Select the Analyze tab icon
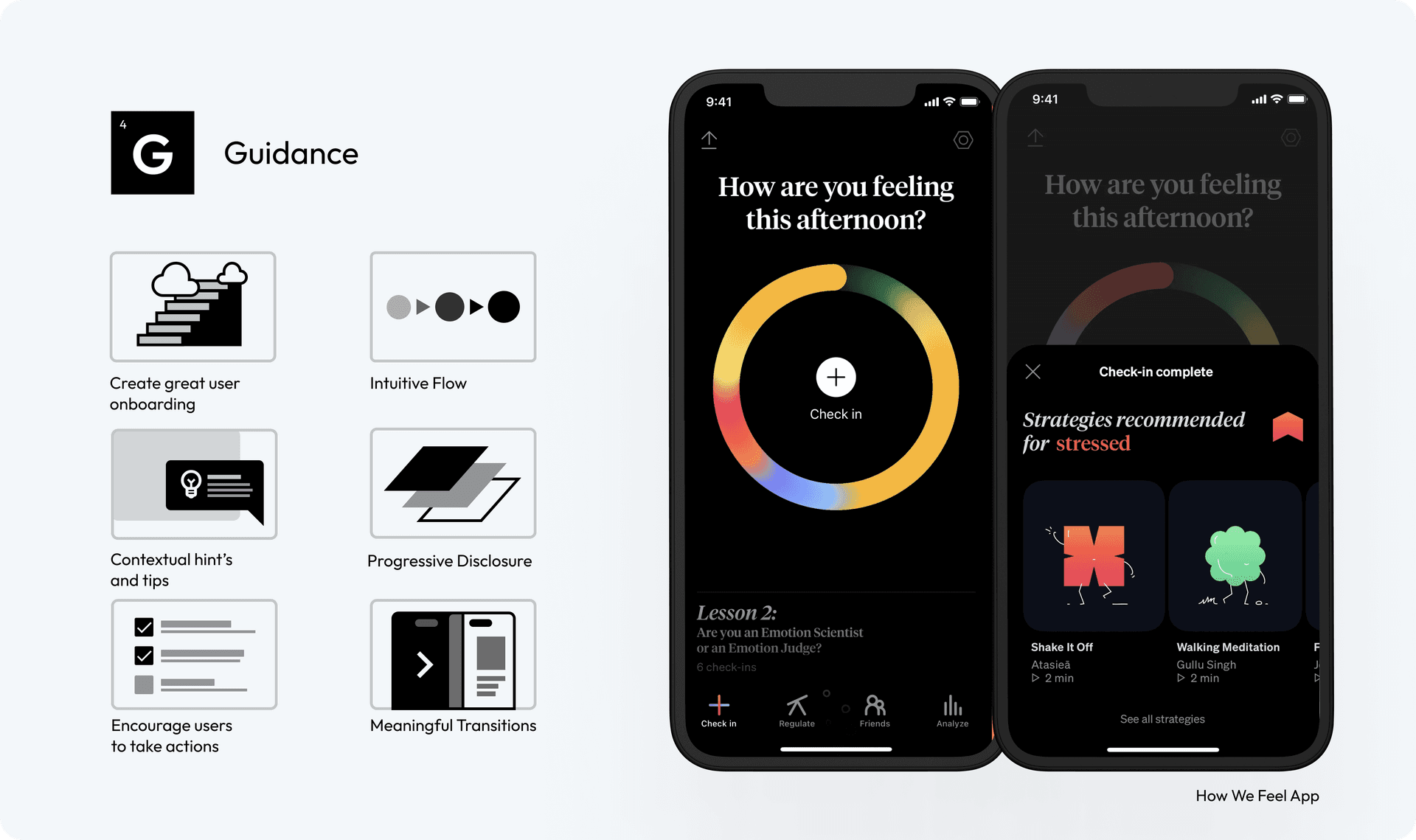The width and height of the screenshot is (1416, 840). click(x=950, y=705)
